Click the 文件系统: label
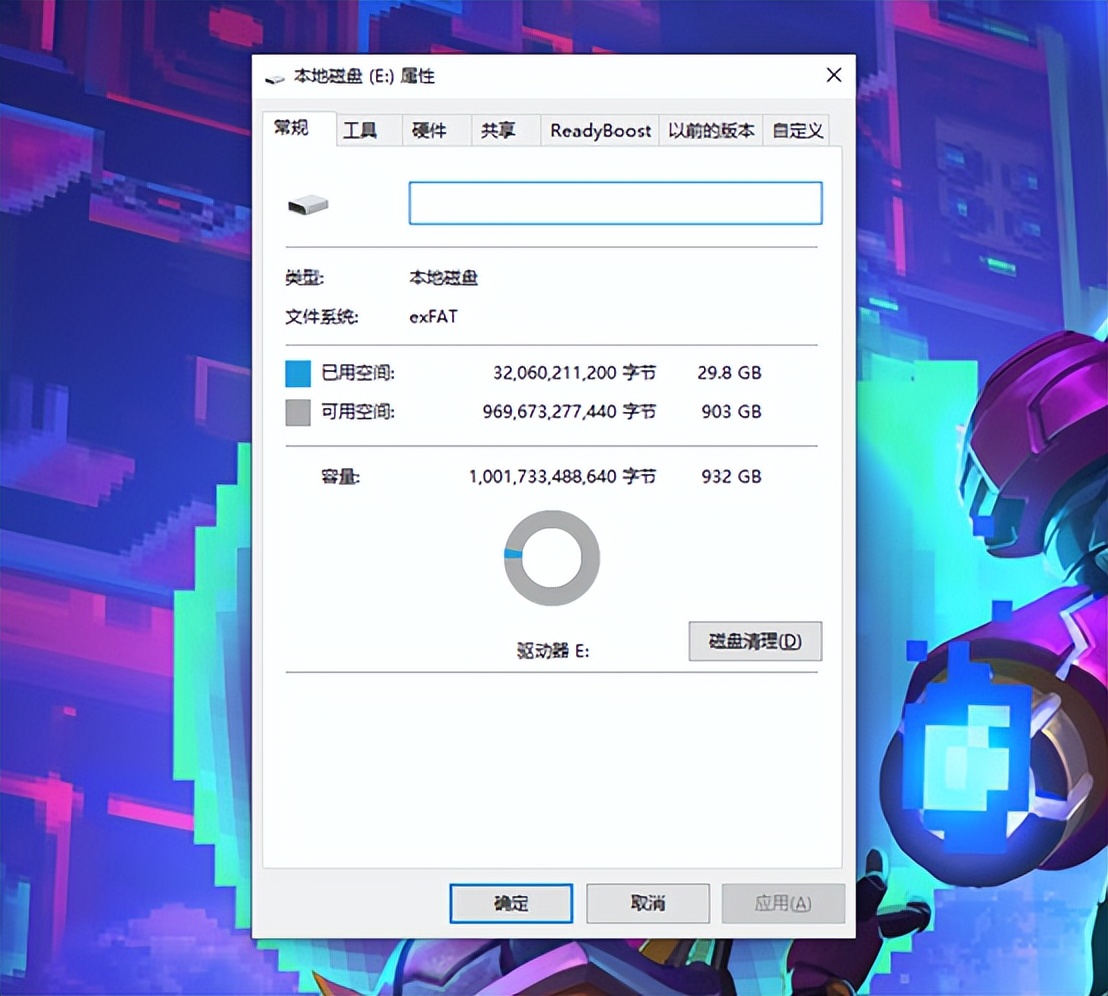1108x996 pixels. (x=322, y=316)
